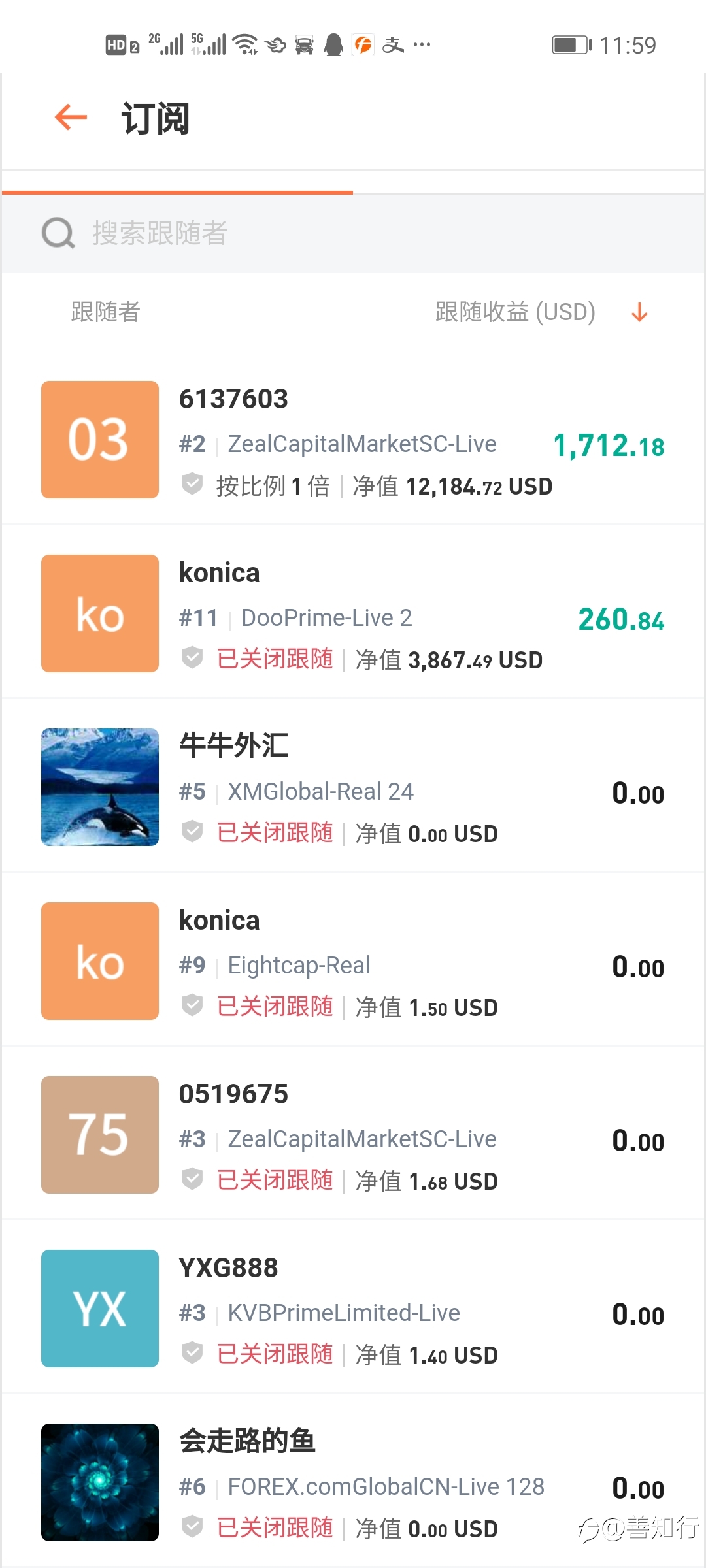The width and height of the screenshot is (706, 1568).
Task: Click the 跟随者 column header
Action: pyautogui.click(x=105, y=312)
